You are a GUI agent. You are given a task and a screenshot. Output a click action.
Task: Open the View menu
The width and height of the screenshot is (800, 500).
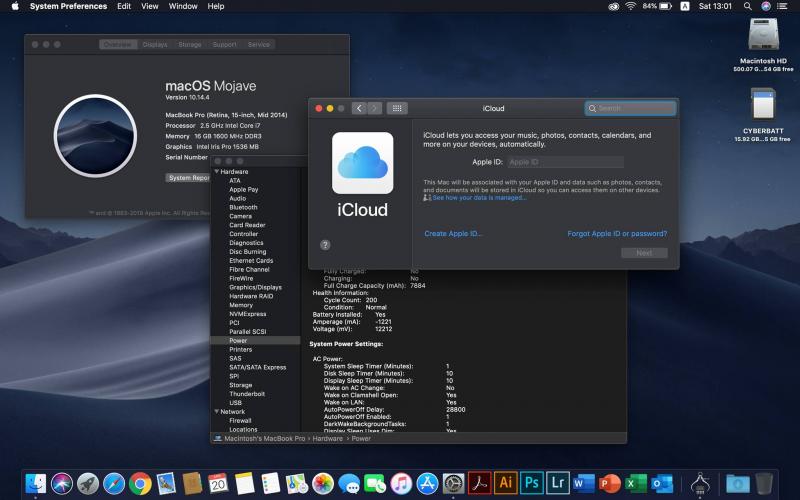click(x=149, y=6)
